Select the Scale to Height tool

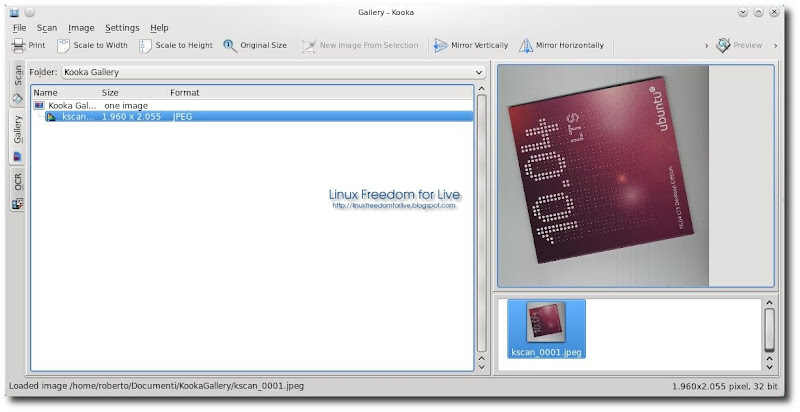[175, 45]
